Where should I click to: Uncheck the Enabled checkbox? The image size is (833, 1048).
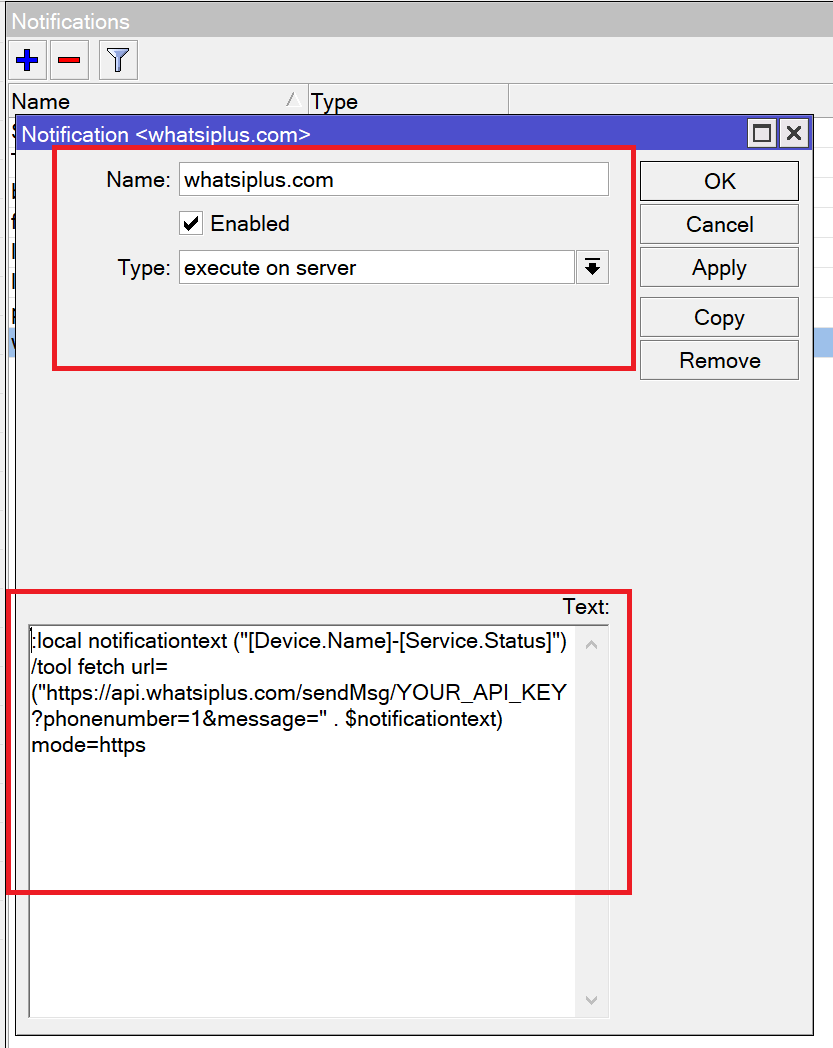click(x=191, y=223)
